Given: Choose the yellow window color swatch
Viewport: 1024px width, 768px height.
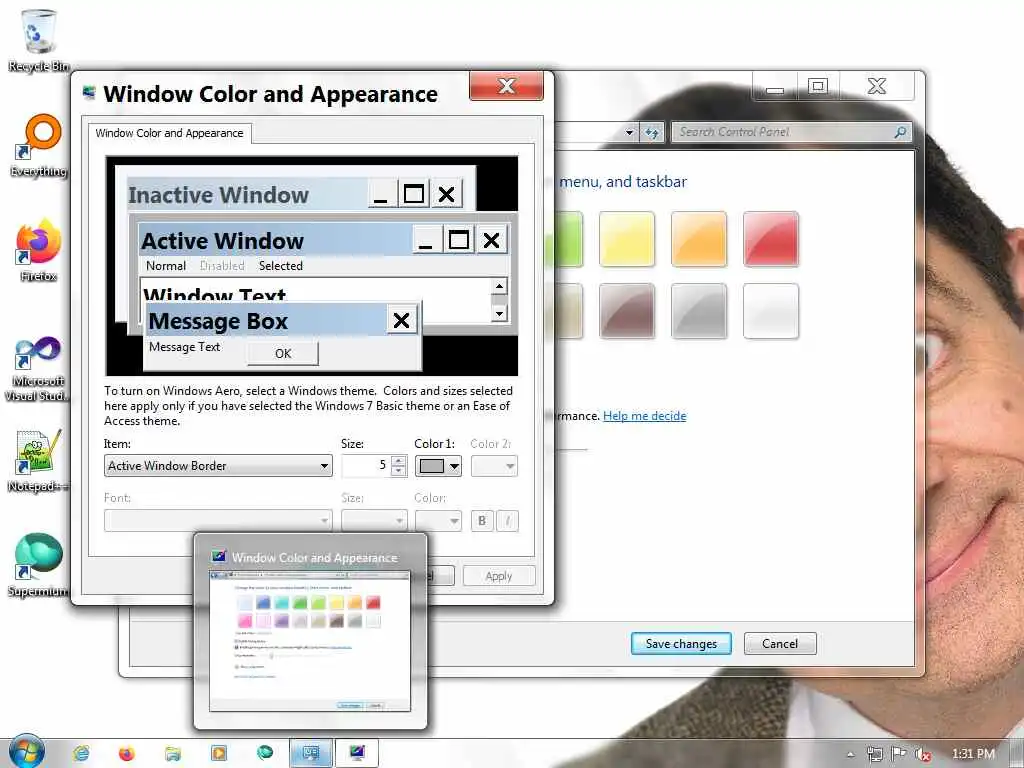Looking at the screenshot, I should tap(627, 239).
